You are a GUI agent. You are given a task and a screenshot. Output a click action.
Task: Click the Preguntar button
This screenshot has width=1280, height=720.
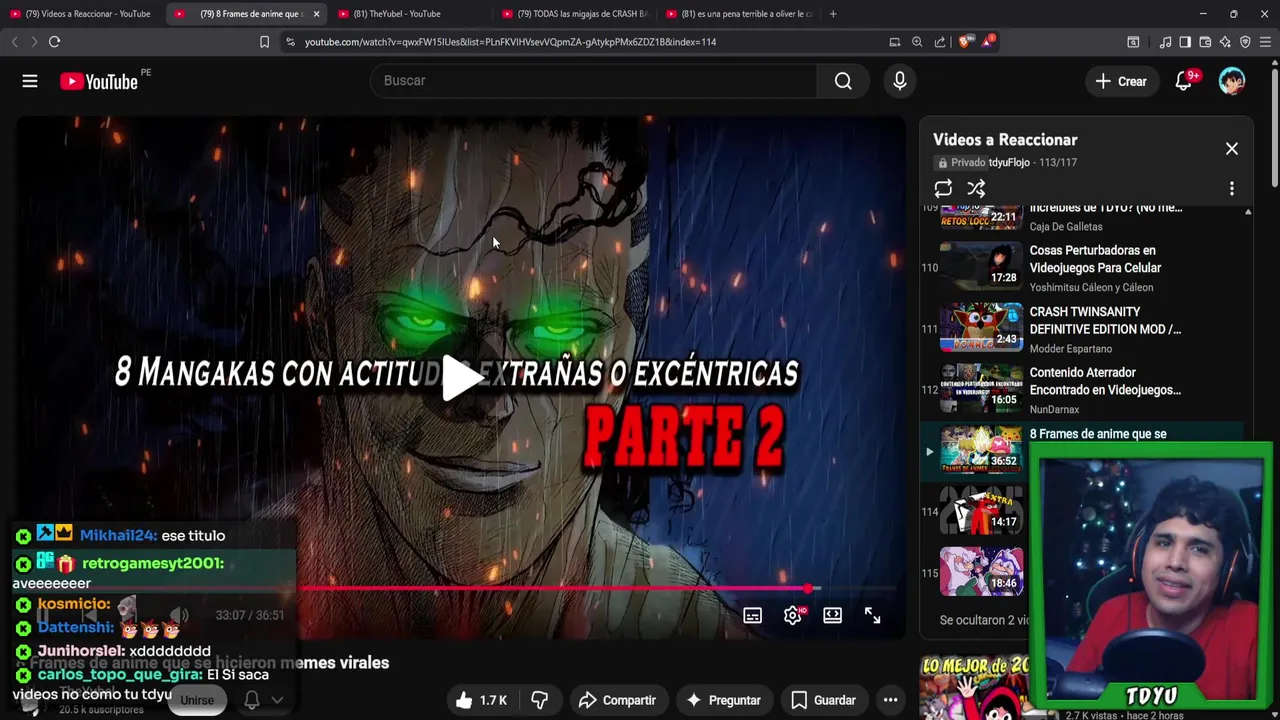(723, 700)
